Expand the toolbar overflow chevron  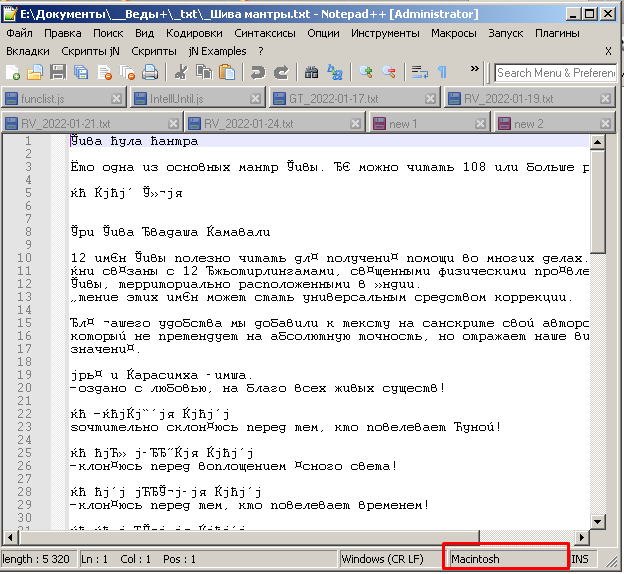(x=474, y=69)
